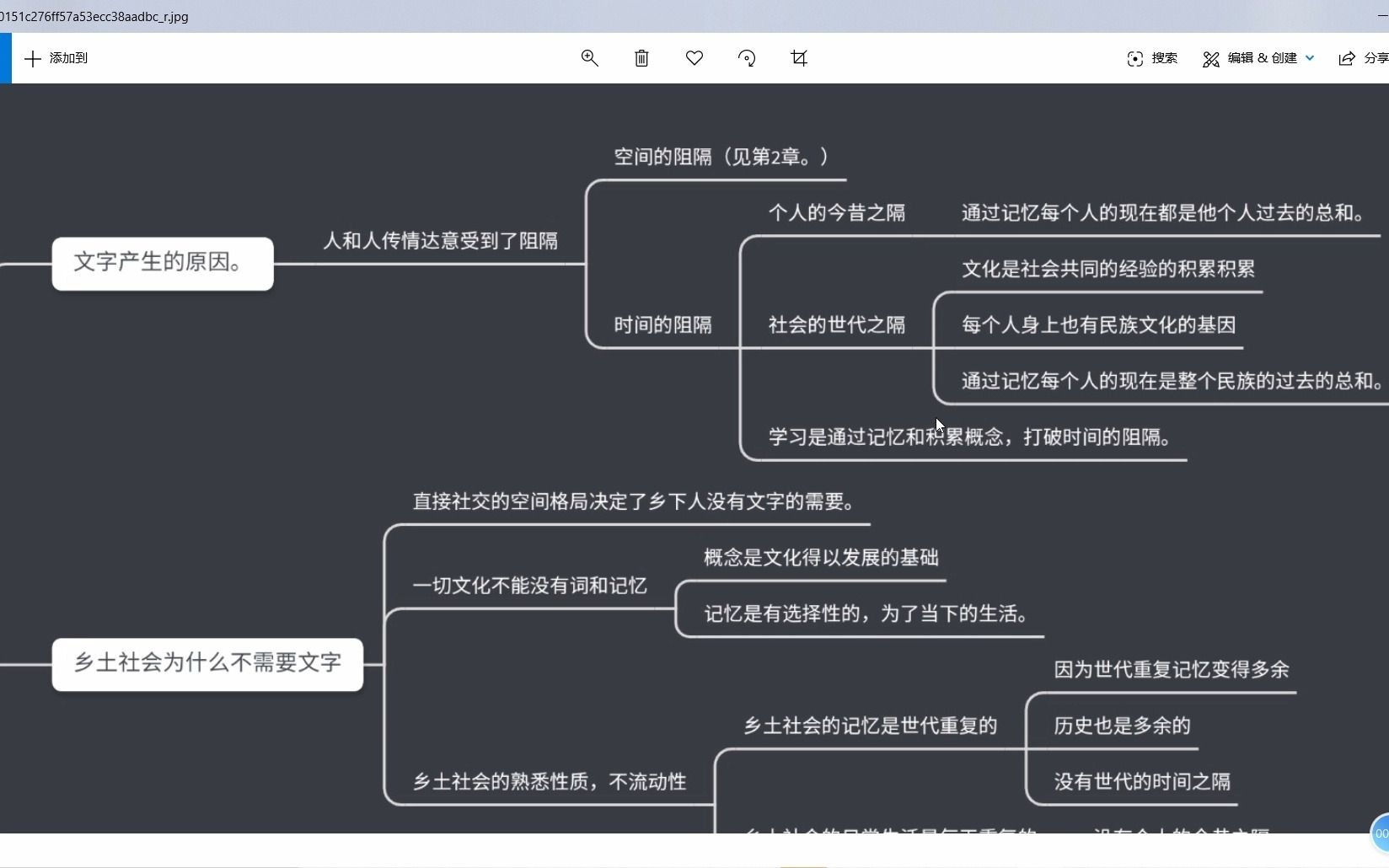
Task: Click text 历史也是多余的
Action: (x=1122, y=726)
